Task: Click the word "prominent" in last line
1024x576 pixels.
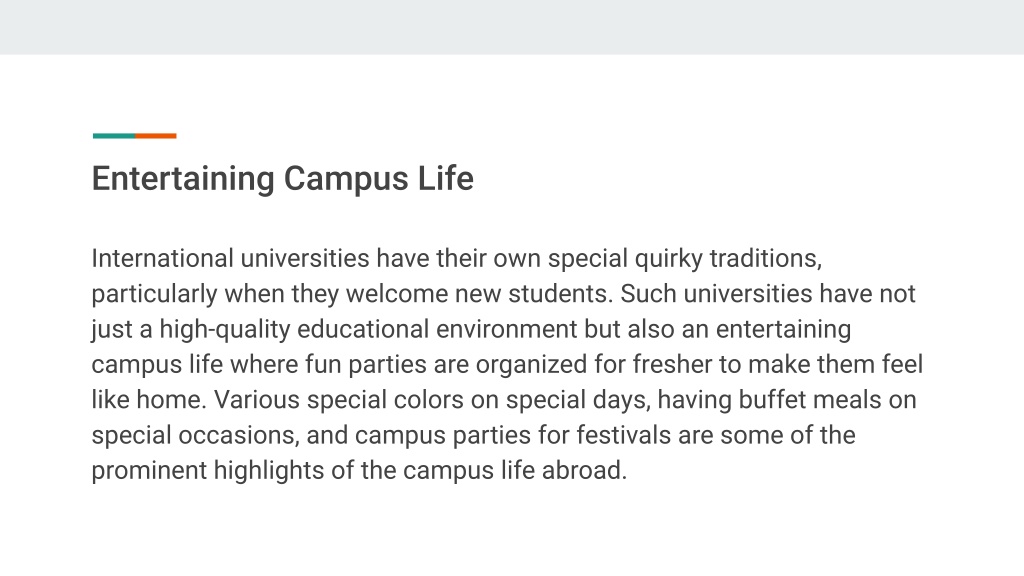Action: click(x=149, y=472)
